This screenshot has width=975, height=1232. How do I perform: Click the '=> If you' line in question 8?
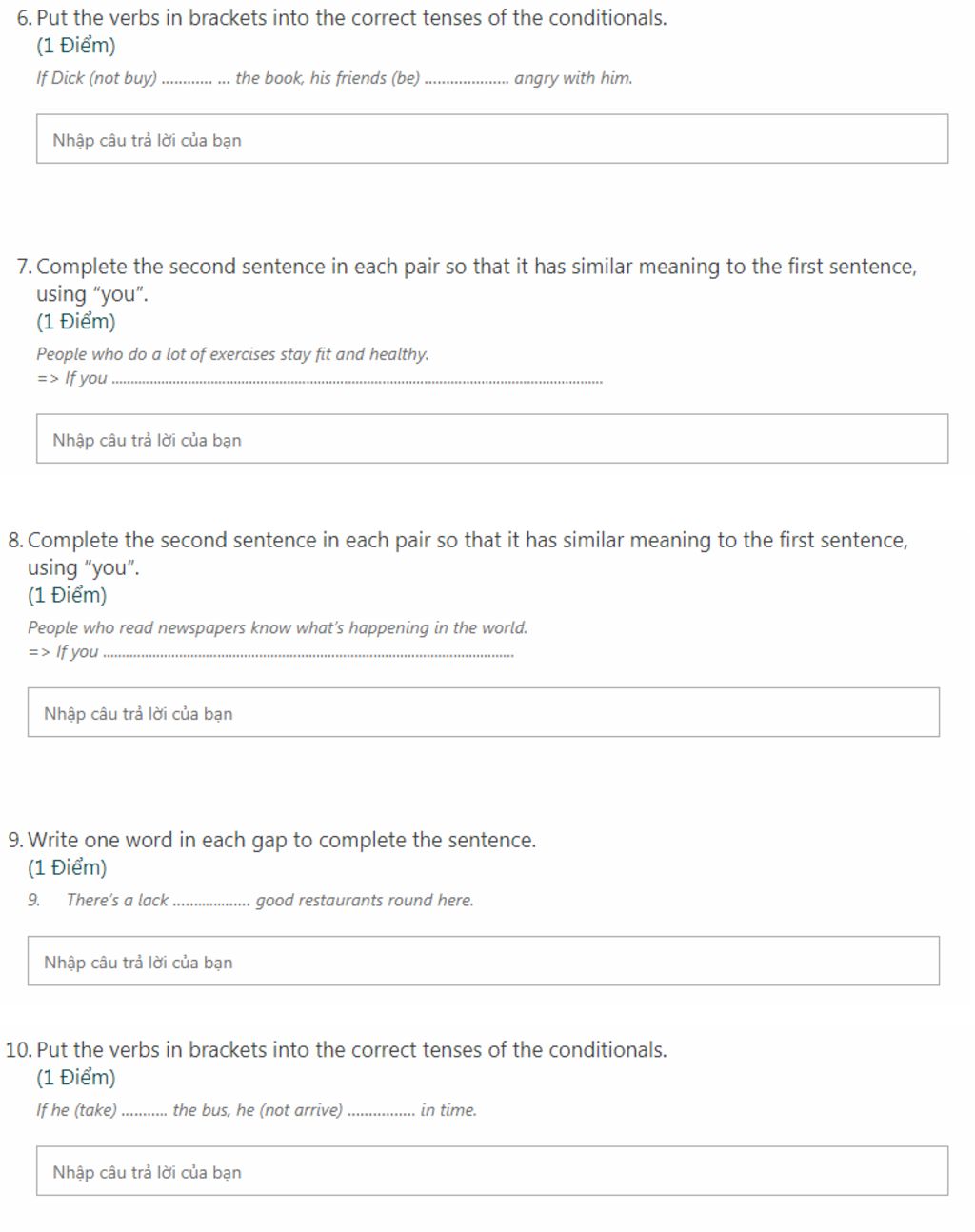[x=270, y=651]
